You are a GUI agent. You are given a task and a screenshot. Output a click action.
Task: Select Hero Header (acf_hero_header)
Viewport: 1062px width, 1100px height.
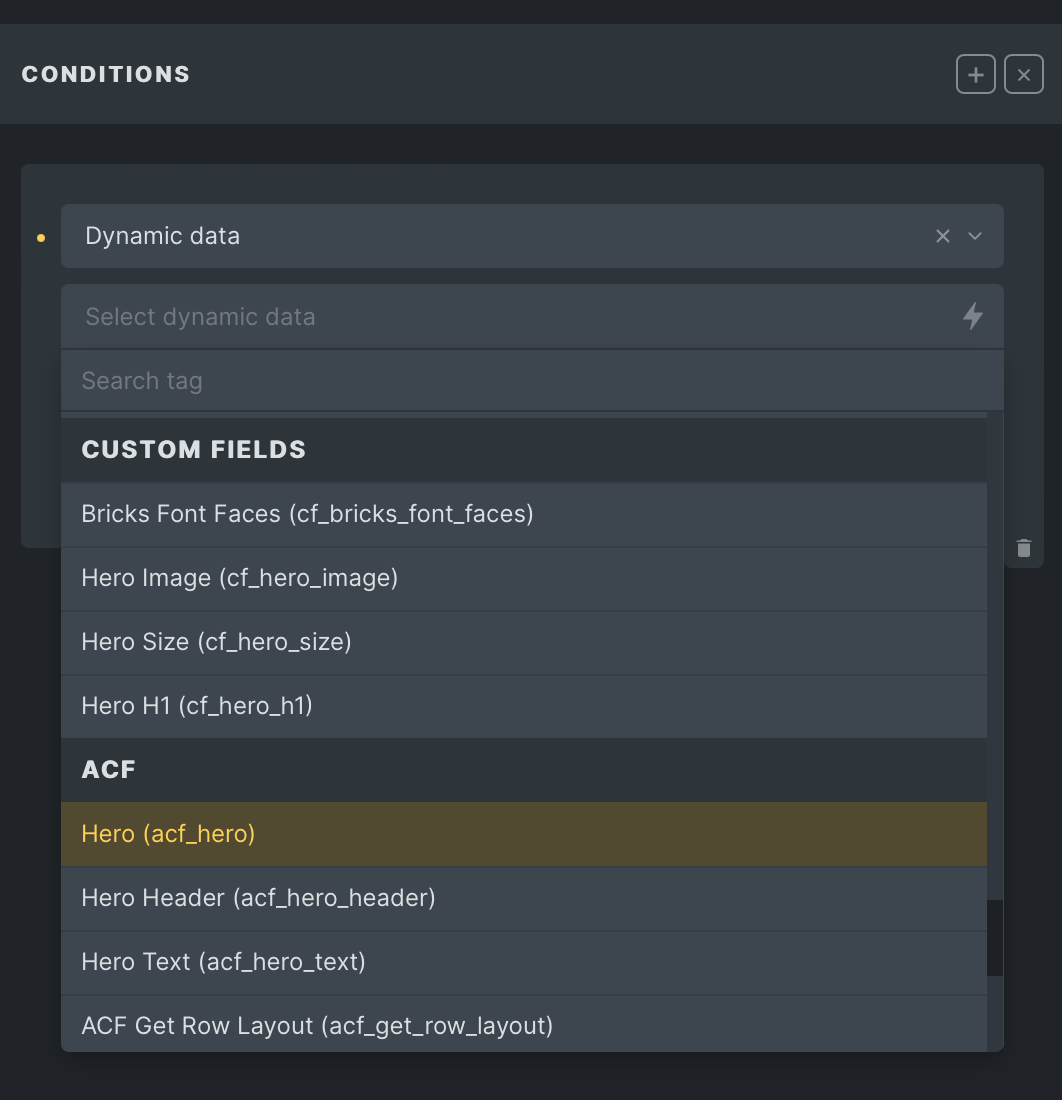pyautogui.click(x=524, y=898)
